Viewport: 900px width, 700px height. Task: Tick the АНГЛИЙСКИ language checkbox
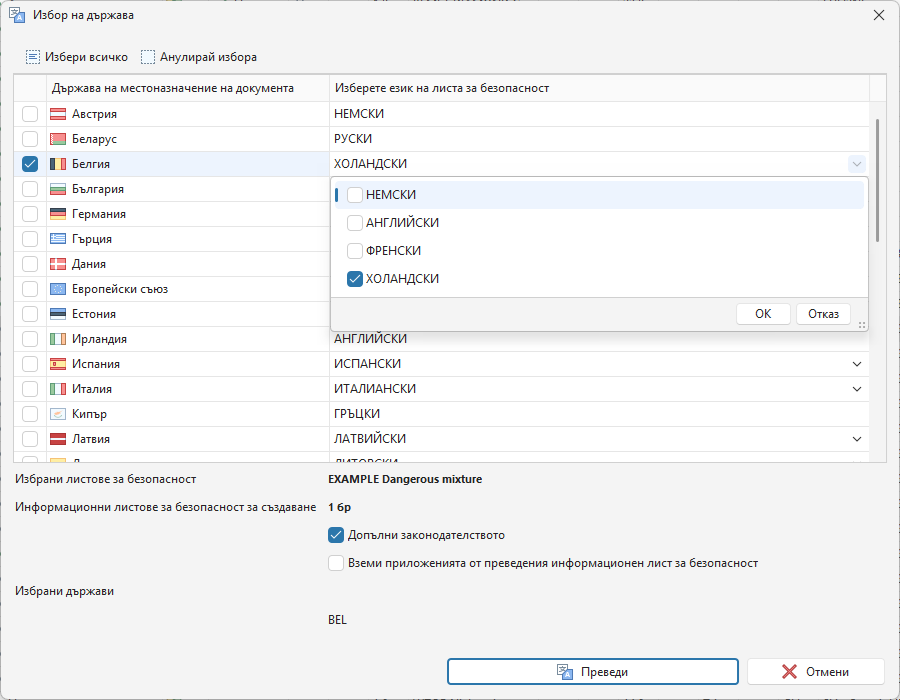(355, 223)
